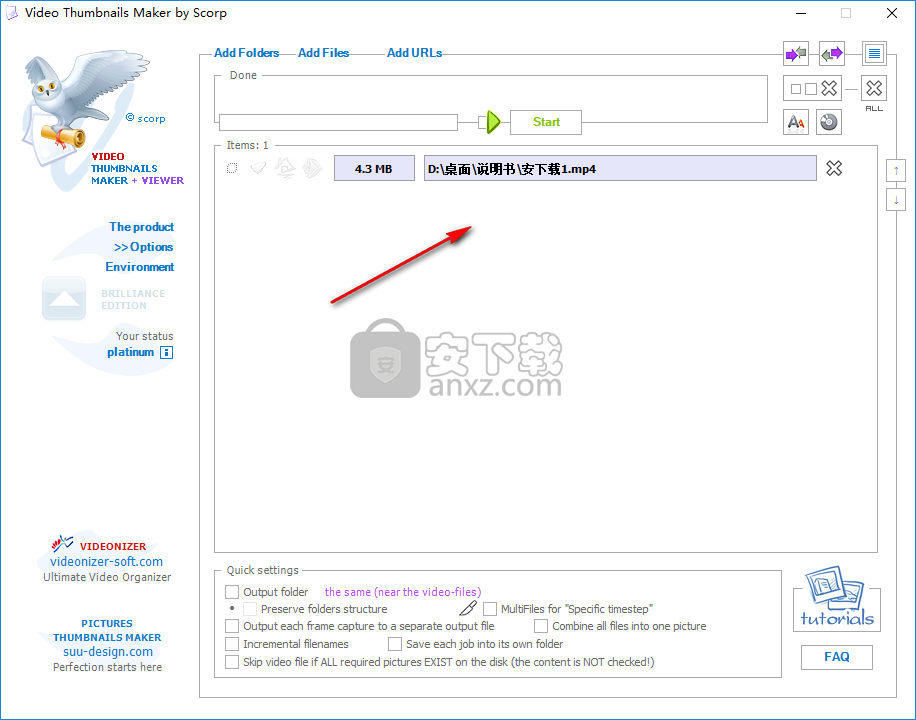
Task: Click the empty progress bar
Action: 338,122
